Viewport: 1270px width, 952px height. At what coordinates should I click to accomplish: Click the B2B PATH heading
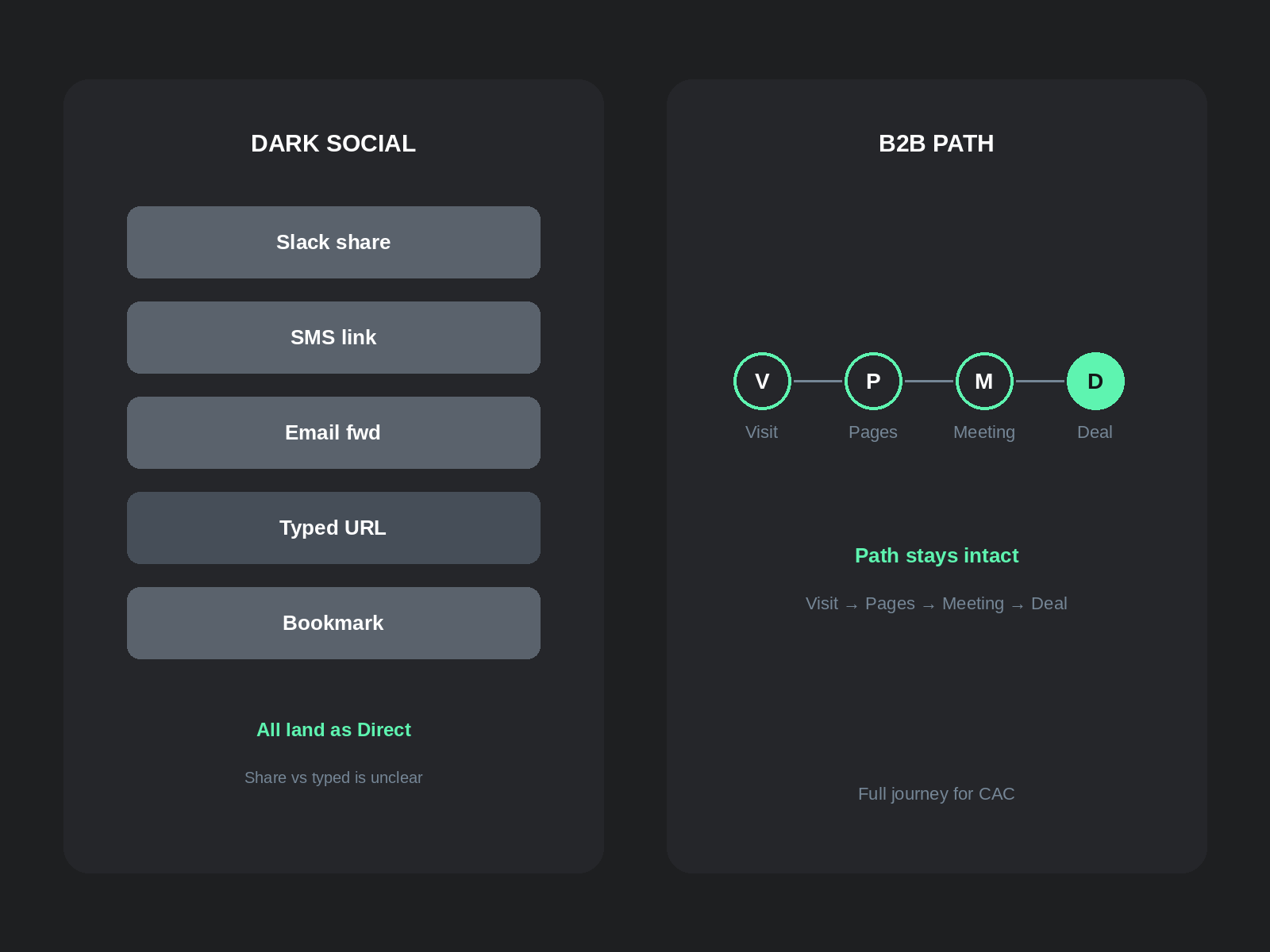coord(937,144)
